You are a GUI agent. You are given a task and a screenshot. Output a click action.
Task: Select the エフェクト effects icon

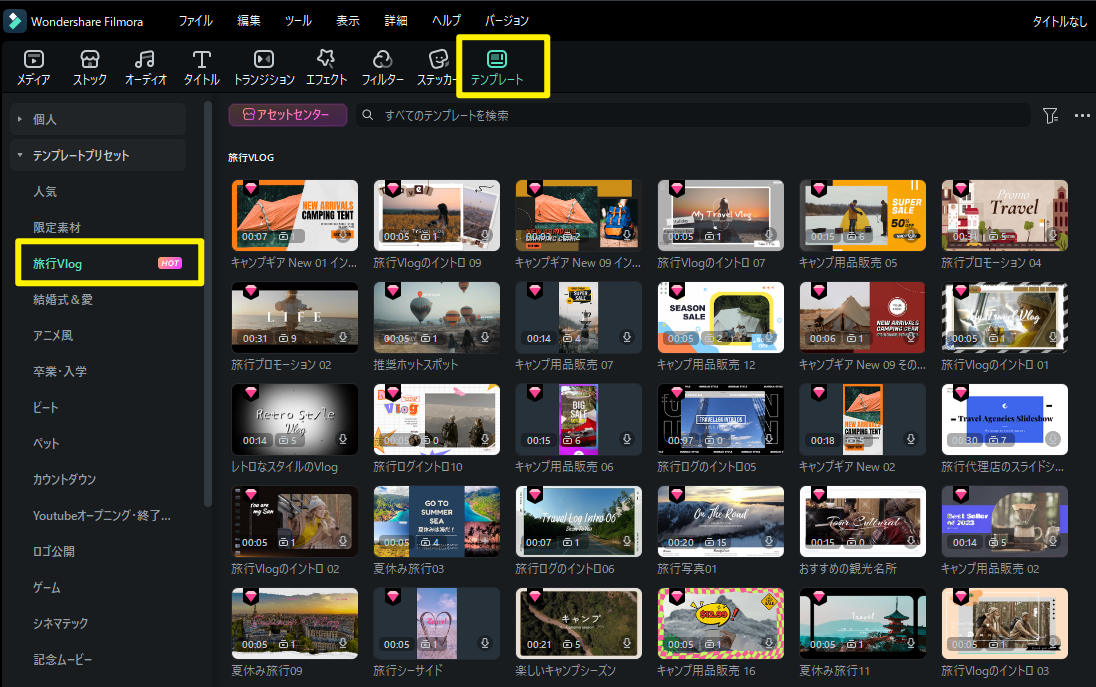click(x=326, y=60)
